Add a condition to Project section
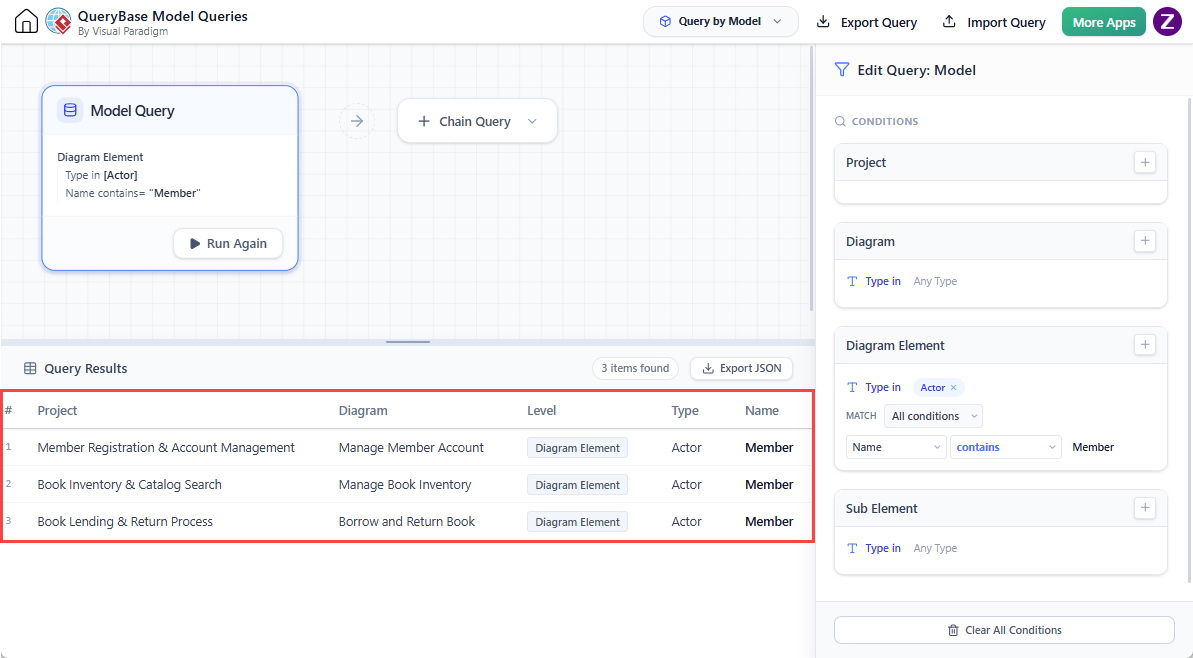 pos(1144,162)
